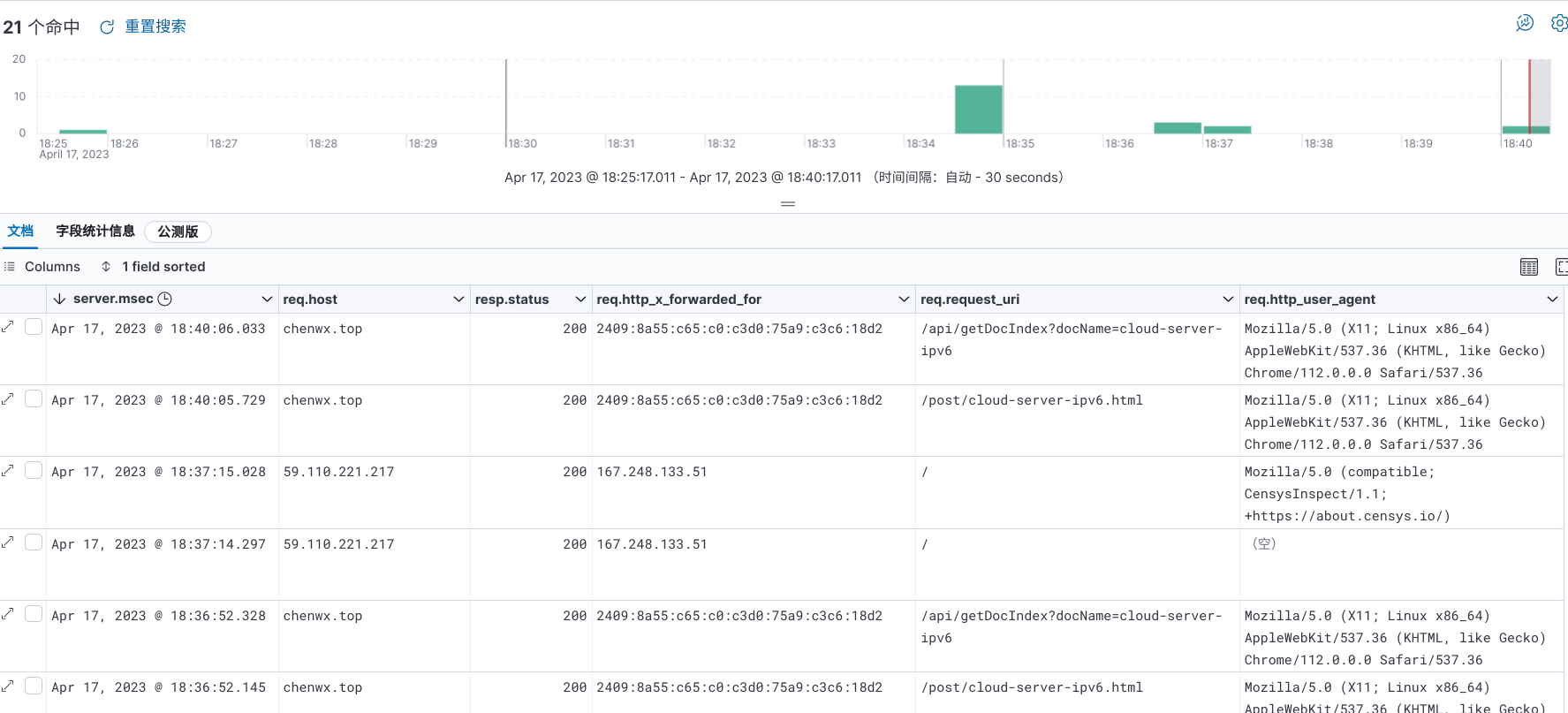This screenshot has height=713, width=1568.
Task: Click the clock icon in server.msec header
Action: click(x=164, y=300)
